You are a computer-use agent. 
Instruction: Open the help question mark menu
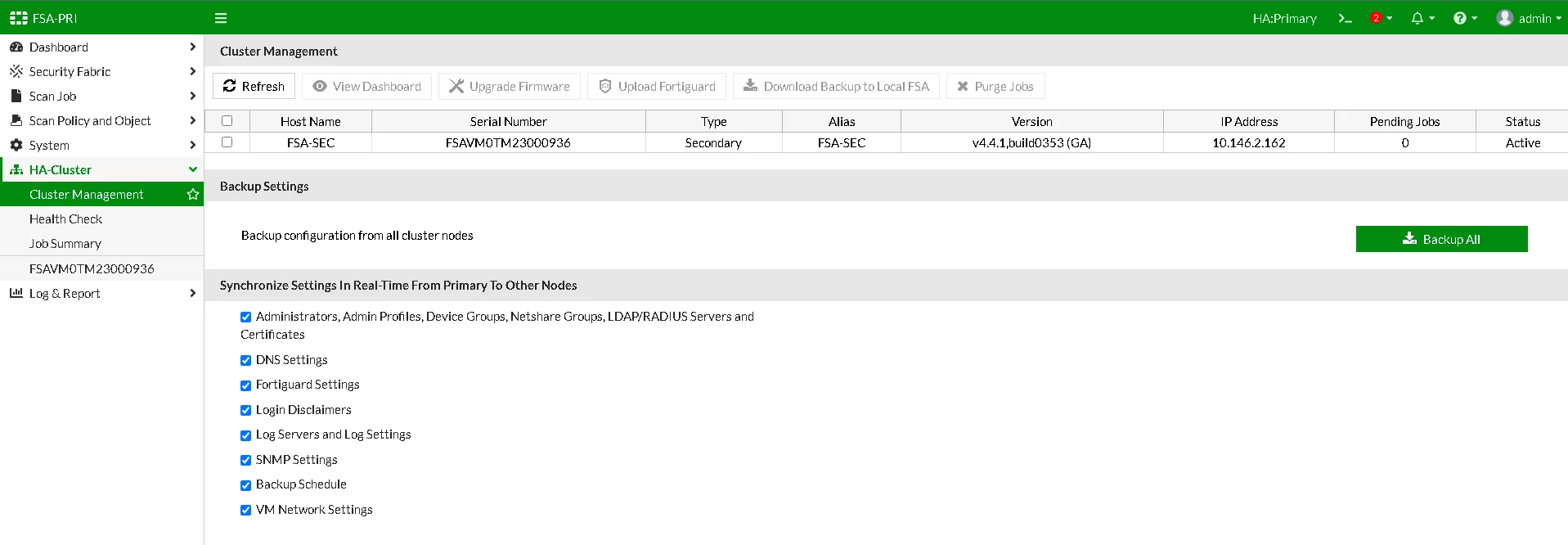click(1460, 17)
